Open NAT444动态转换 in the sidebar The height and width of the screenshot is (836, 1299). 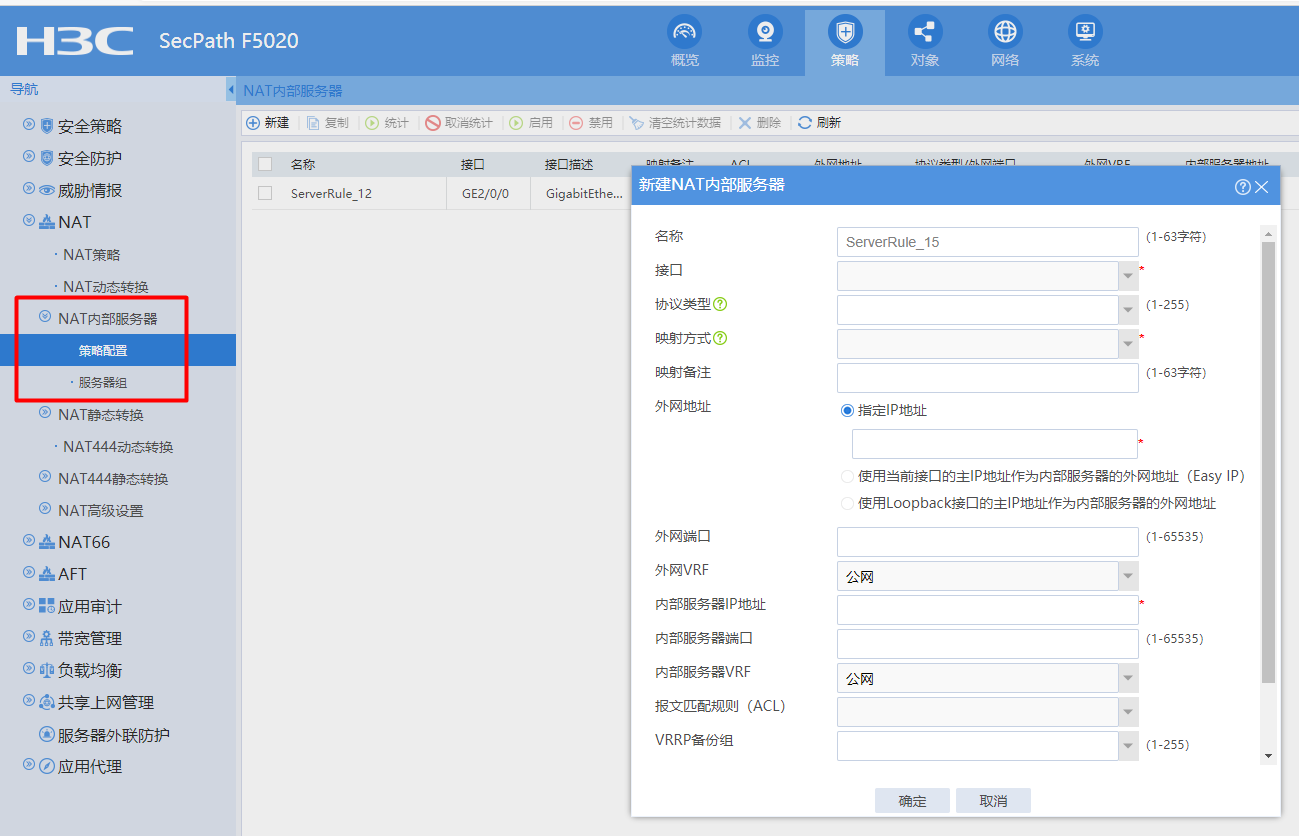[118, 447]
